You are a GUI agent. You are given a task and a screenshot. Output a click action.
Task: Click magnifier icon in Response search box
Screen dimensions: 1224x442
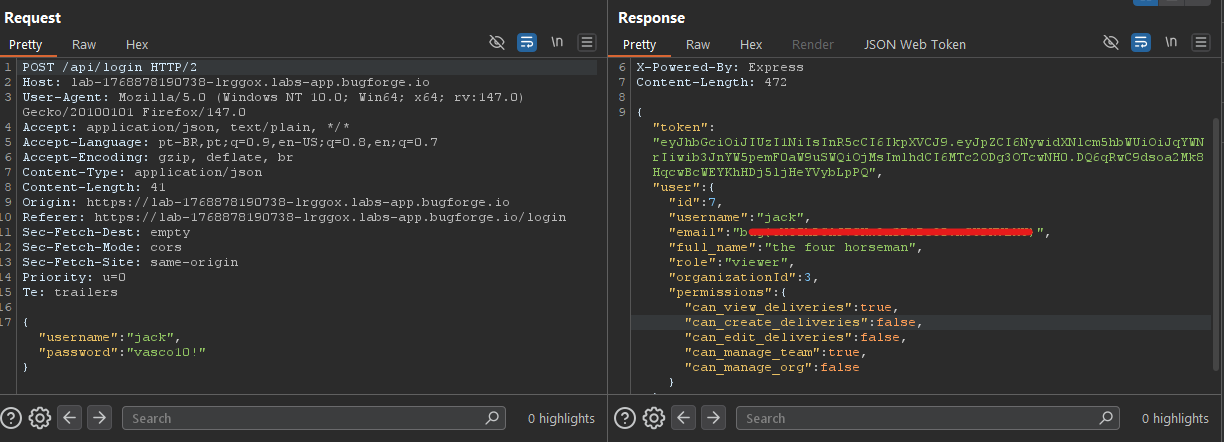coord(1106,418)
